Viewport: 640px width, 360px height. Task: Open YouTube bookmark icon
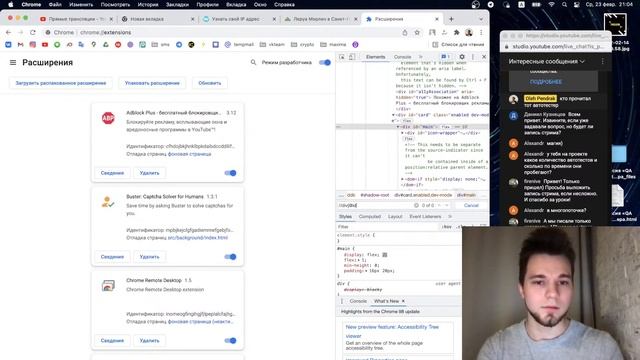coord(45,44)
